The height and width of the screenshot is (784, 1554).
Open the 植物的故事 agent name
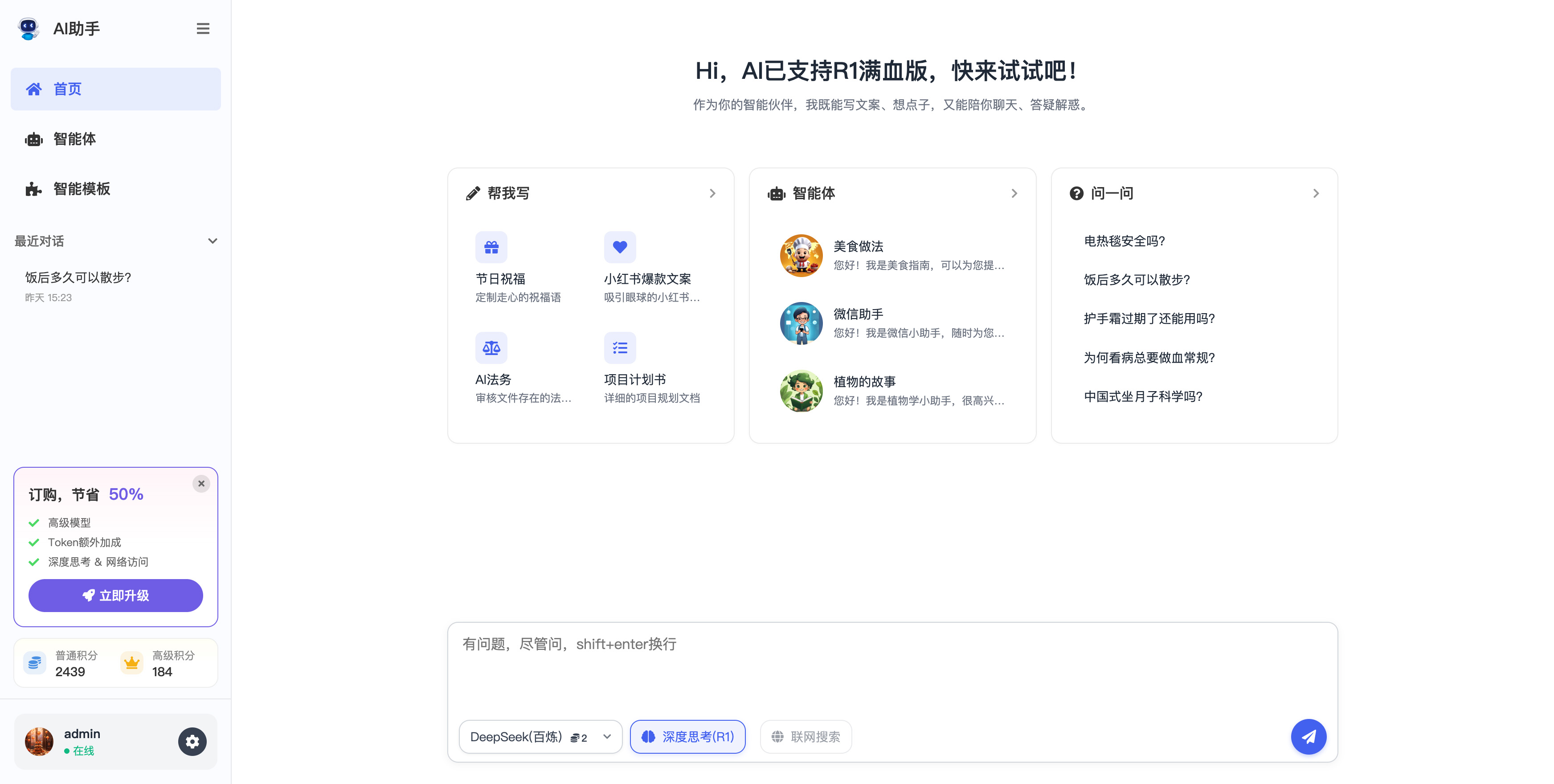coord(864,381)
